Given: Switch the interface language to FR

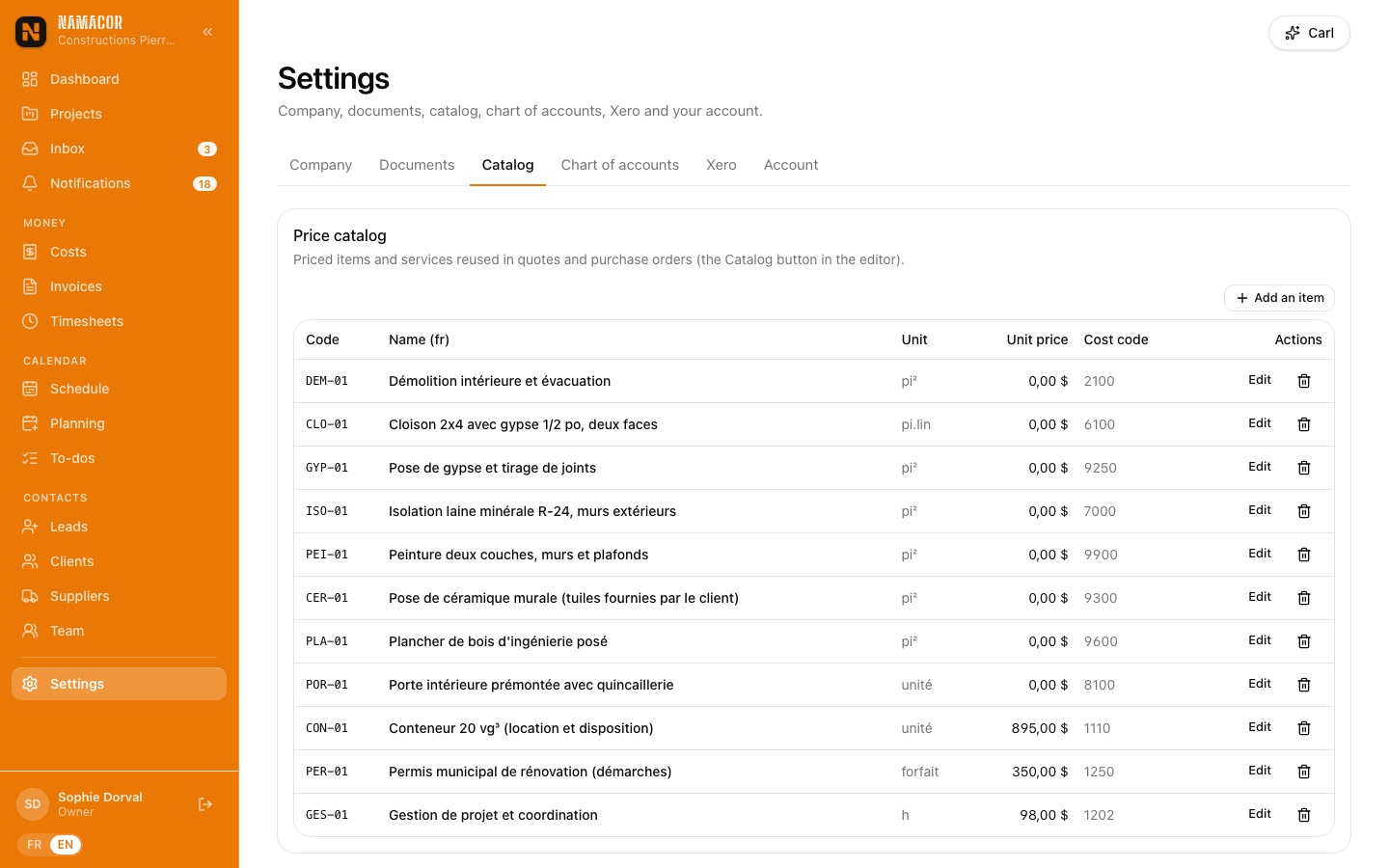Looking at the screenshot, I should tap(35, 845).
